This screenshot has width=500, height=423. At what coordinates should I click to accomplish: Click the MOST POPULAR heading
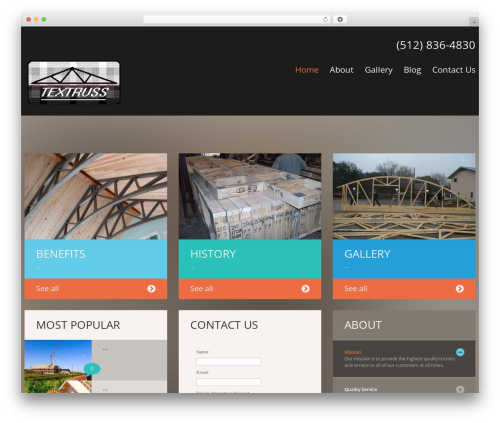coord(78,325)
